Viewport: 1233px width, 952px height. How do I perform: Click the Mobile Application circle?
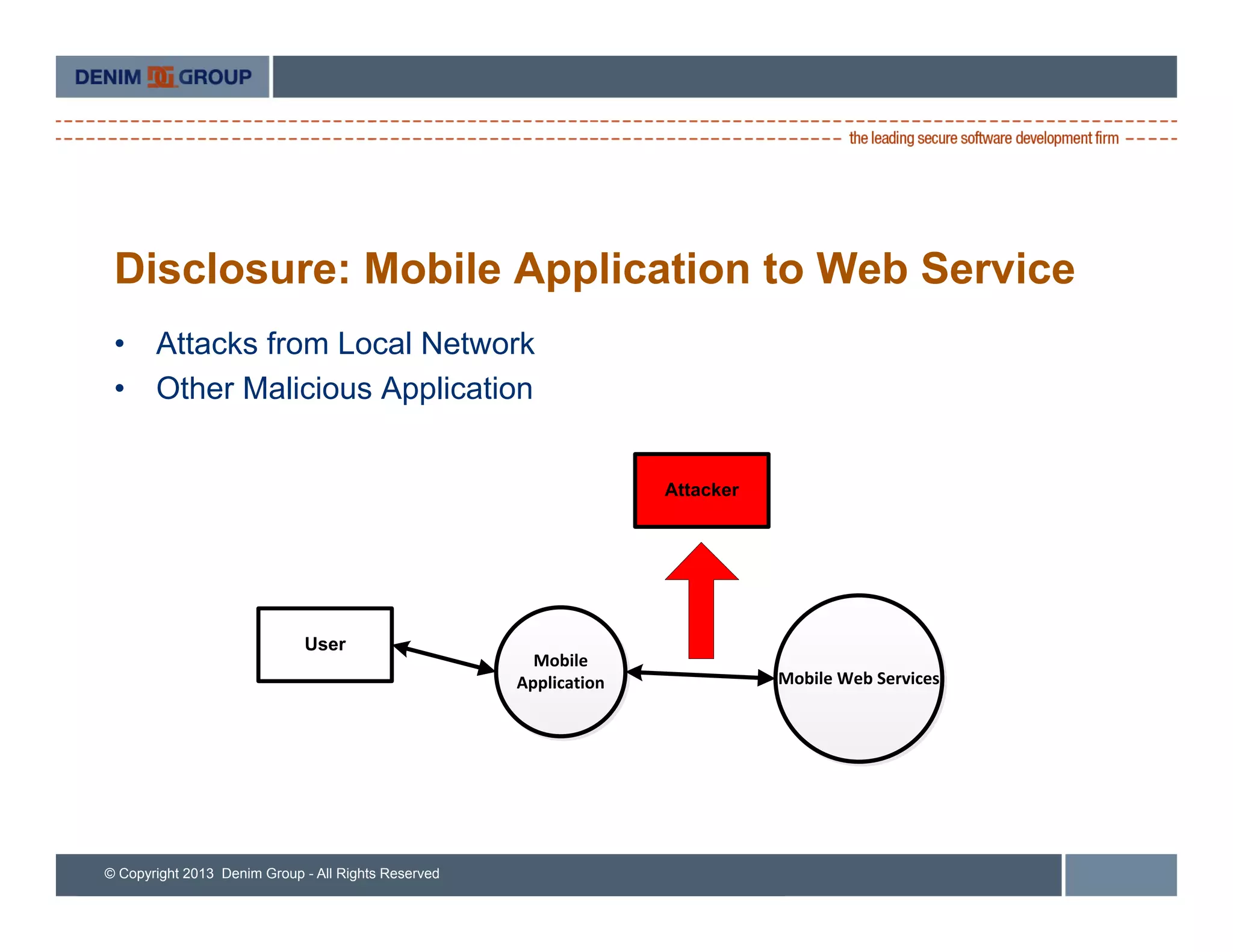click(561, 672)
